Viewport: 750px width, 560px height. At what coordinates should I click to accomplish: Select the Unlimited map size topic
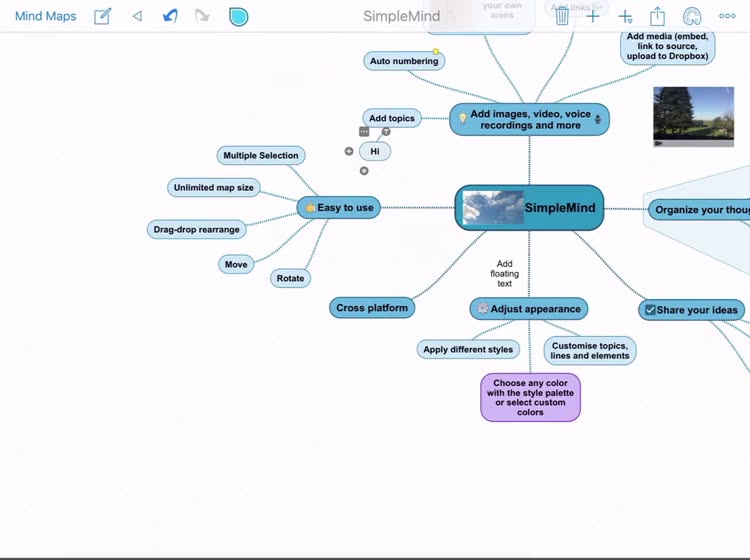tap(214, 187)
